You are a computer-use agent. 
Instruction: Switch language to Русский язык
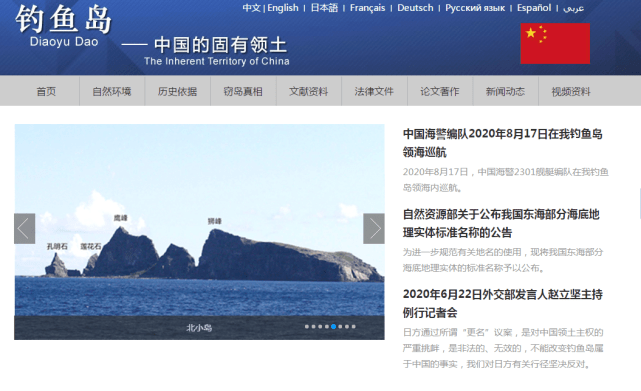click(475, 8)
